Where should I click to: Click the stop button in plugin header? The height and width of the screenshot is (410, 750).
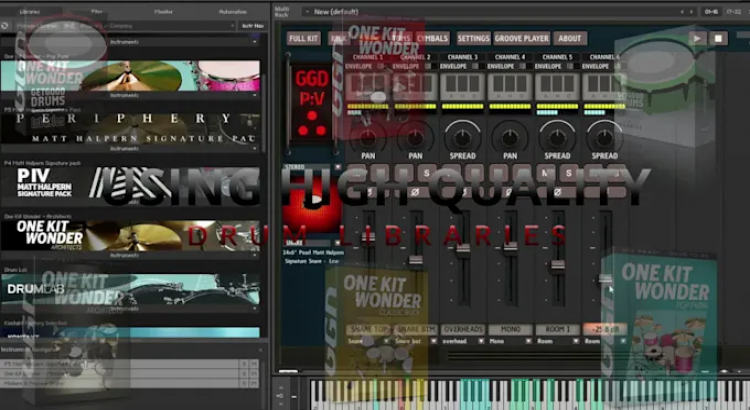click(x=718, y=38)
